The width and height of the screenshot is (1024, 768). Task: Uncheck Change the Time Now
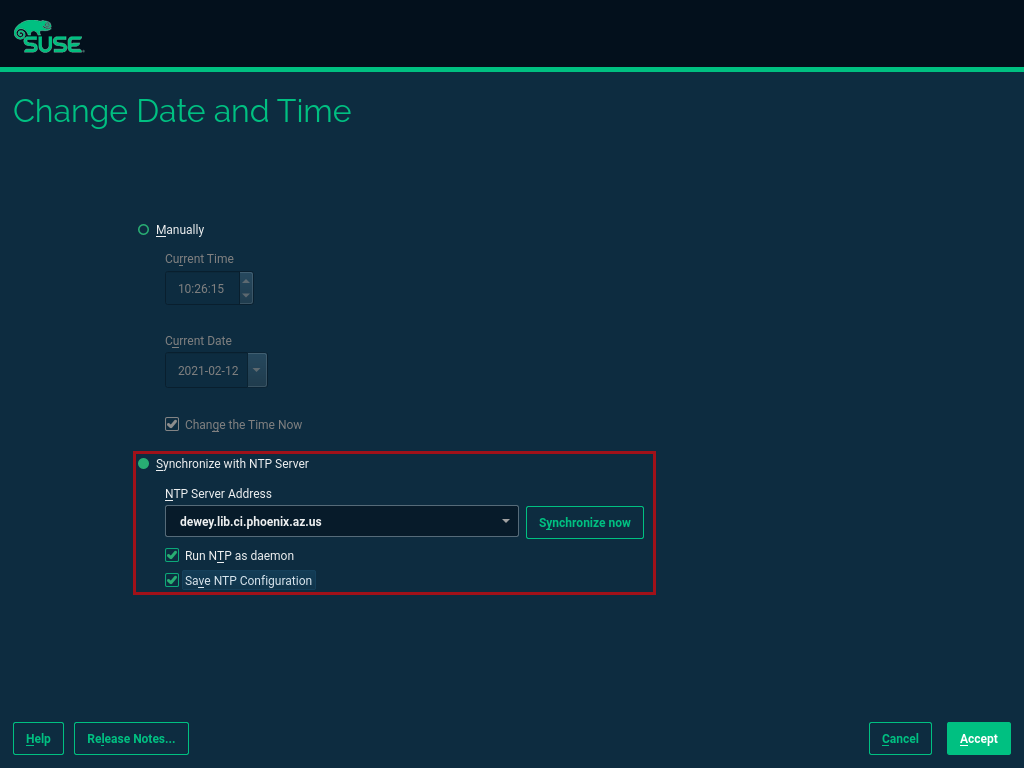coord(171,423)
